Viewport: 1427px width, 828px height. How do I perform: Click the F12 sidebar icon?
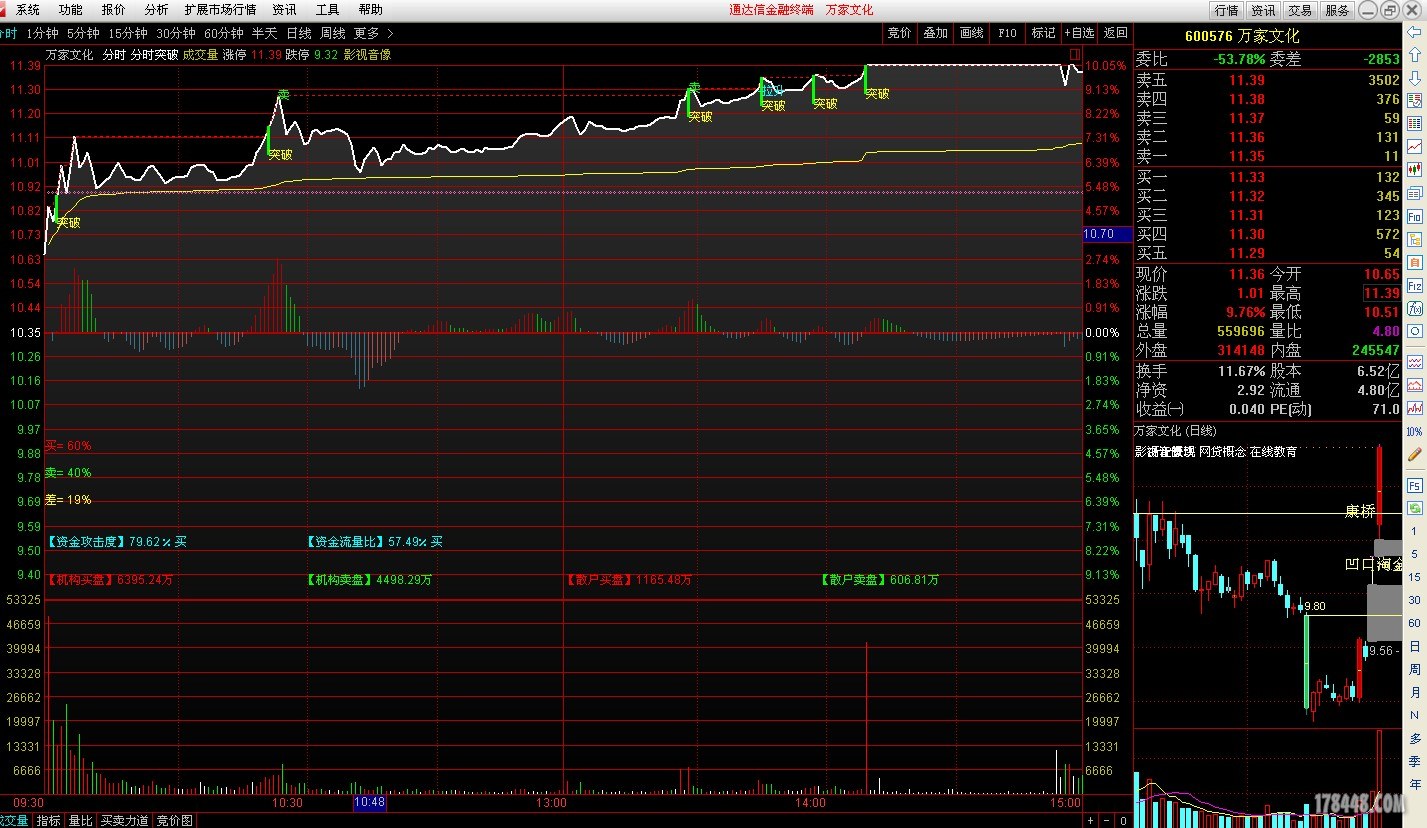(1415, 285)
